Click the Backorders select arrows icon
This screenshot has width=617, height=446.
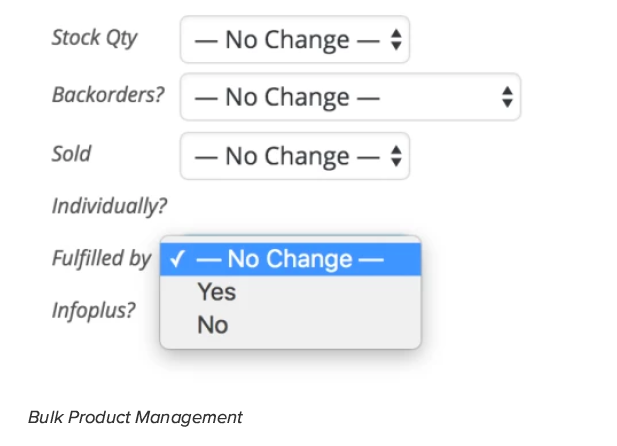[x=507, y=97]
